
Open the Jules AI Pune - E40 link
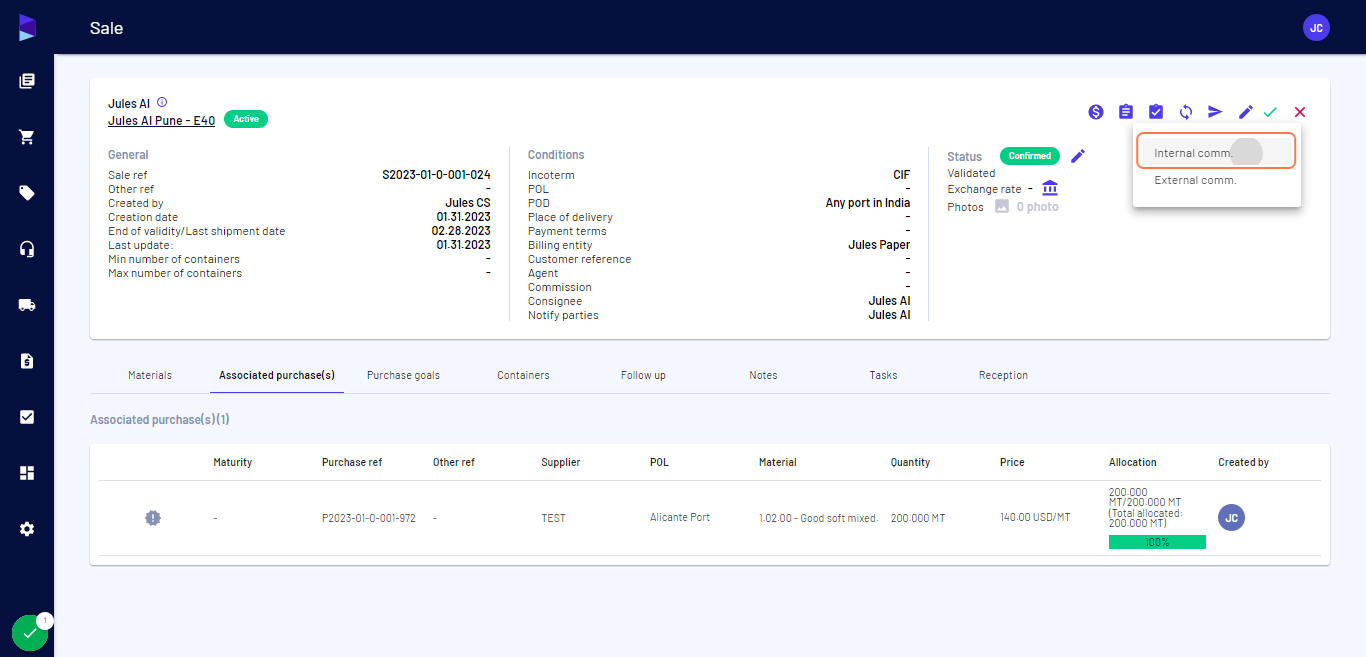(x=161, y=120)
